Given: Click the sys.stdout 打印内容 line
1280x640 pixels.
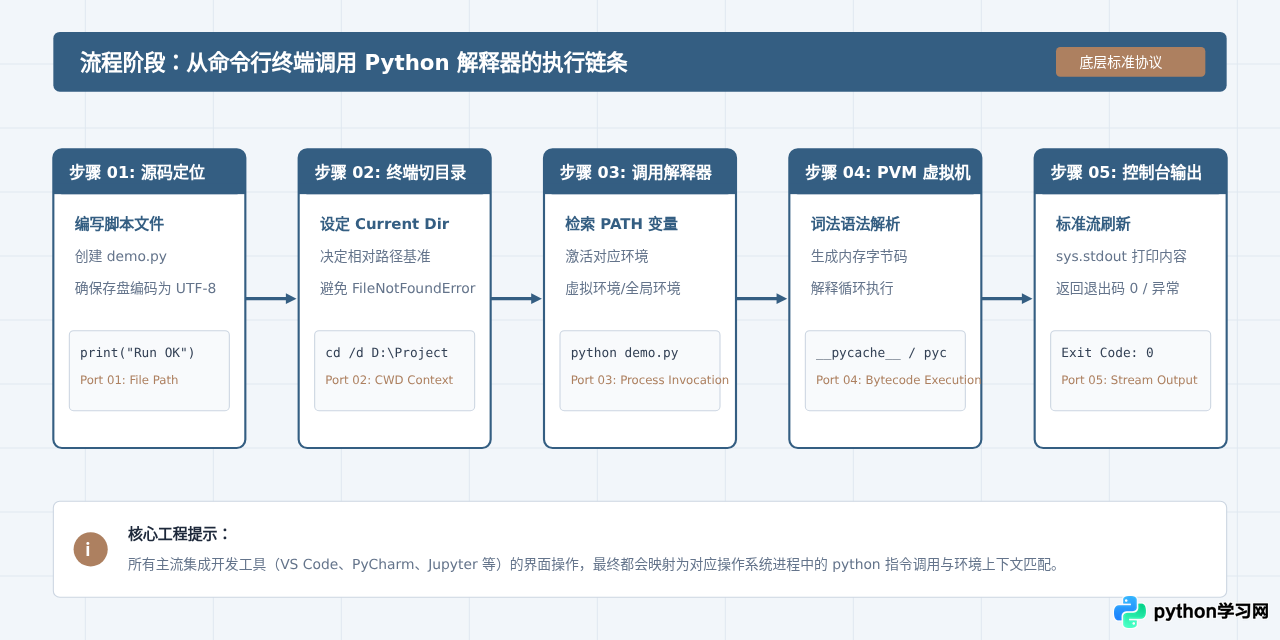Looking at the screenshot, I should [x=1121, y=256].
